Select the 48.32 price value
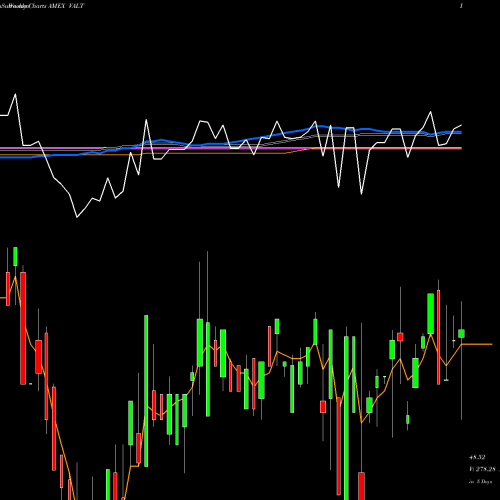Viewport: 500px width, 500px height. coord(477,457)
